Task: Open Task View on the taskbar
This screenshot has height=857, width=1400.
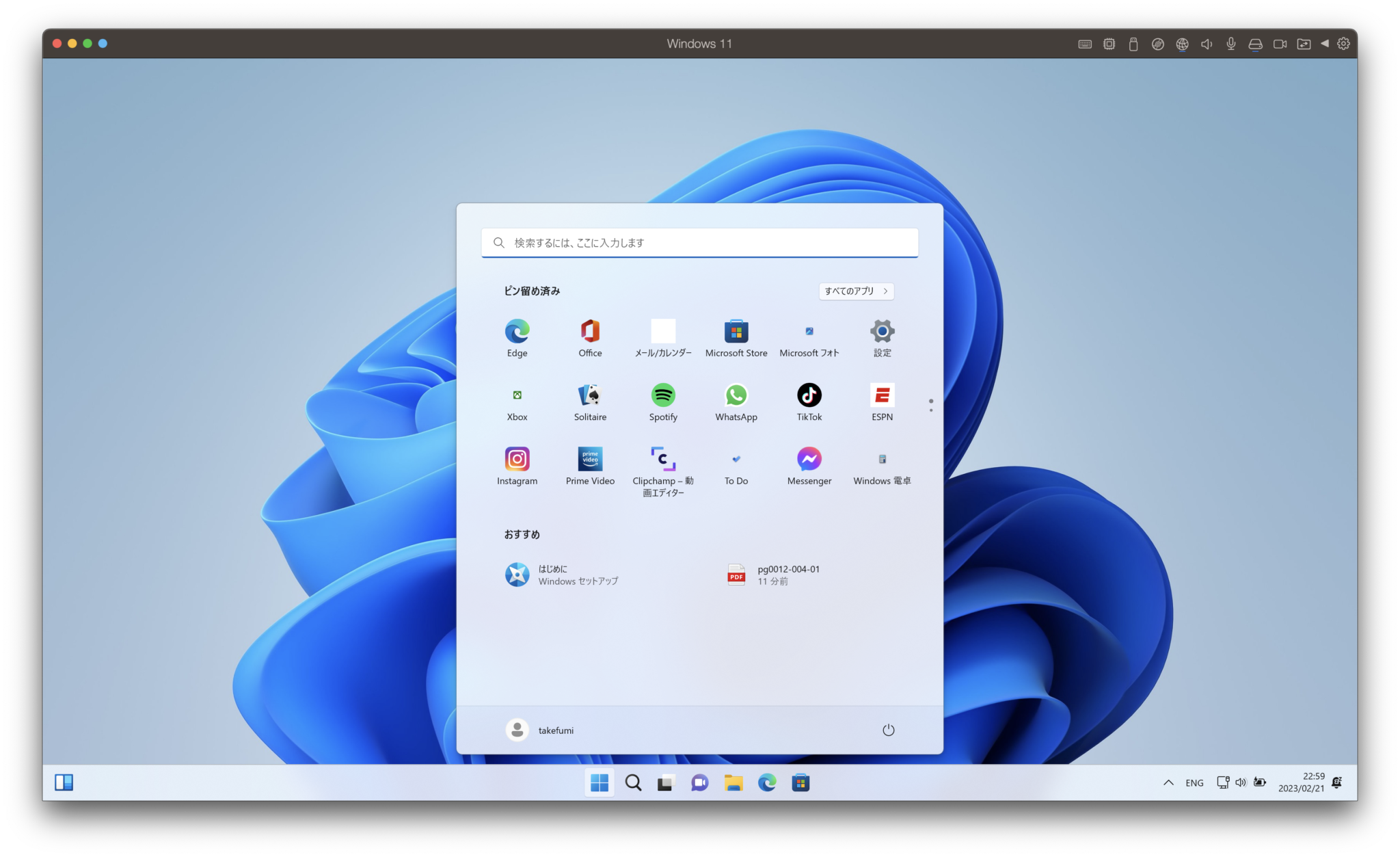Action: (x=666, y=782)
